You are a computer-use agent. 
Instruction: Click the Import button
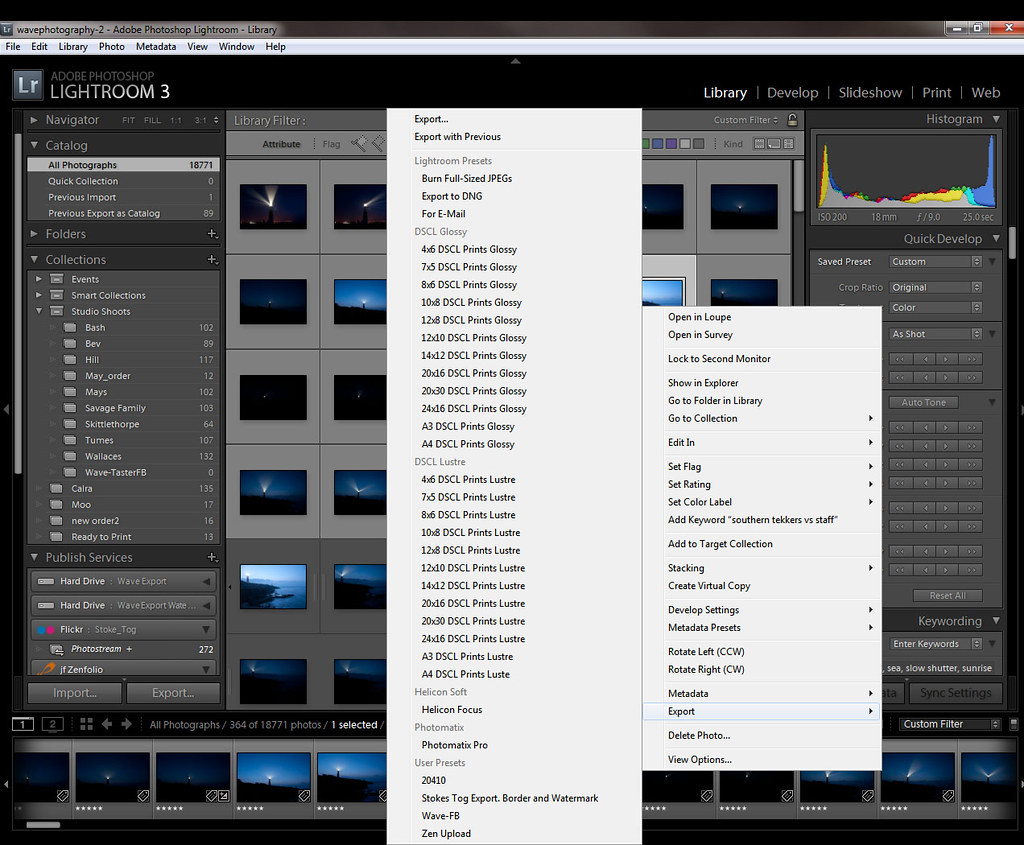point(74,693)
